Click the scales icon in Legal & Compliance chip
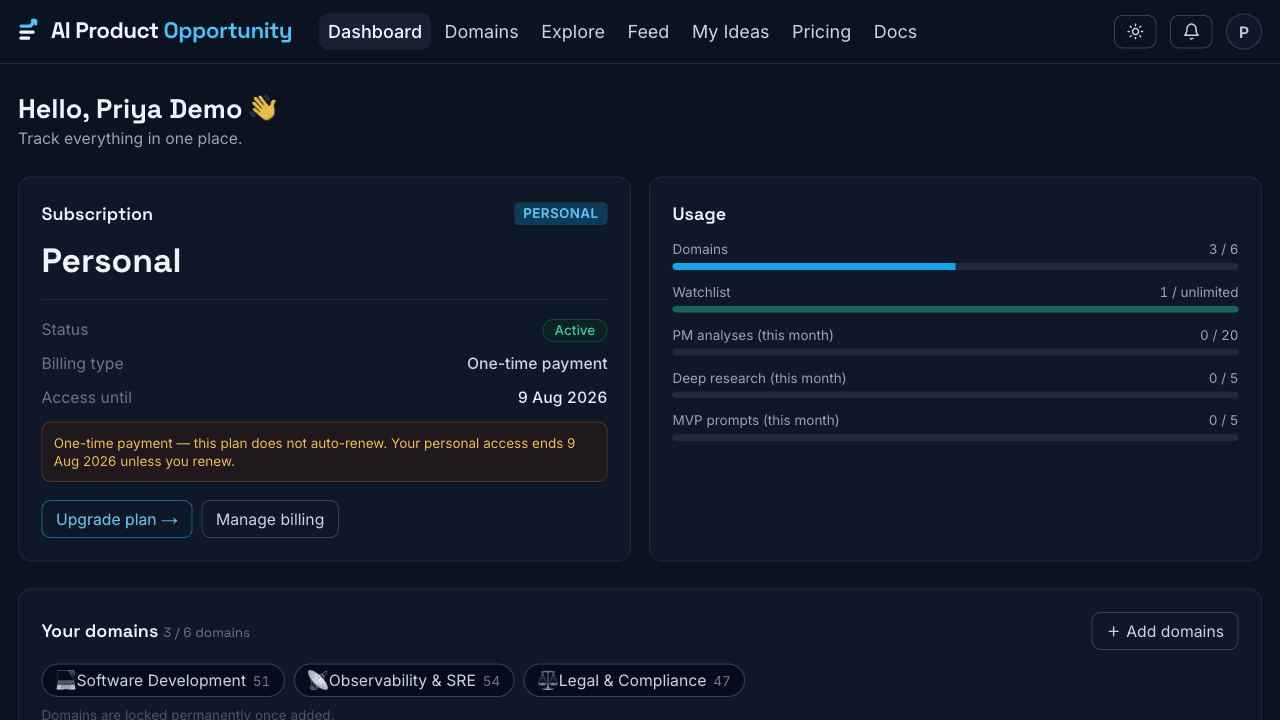The height and width of the screenshot is (720, 1280). (548, 681)
